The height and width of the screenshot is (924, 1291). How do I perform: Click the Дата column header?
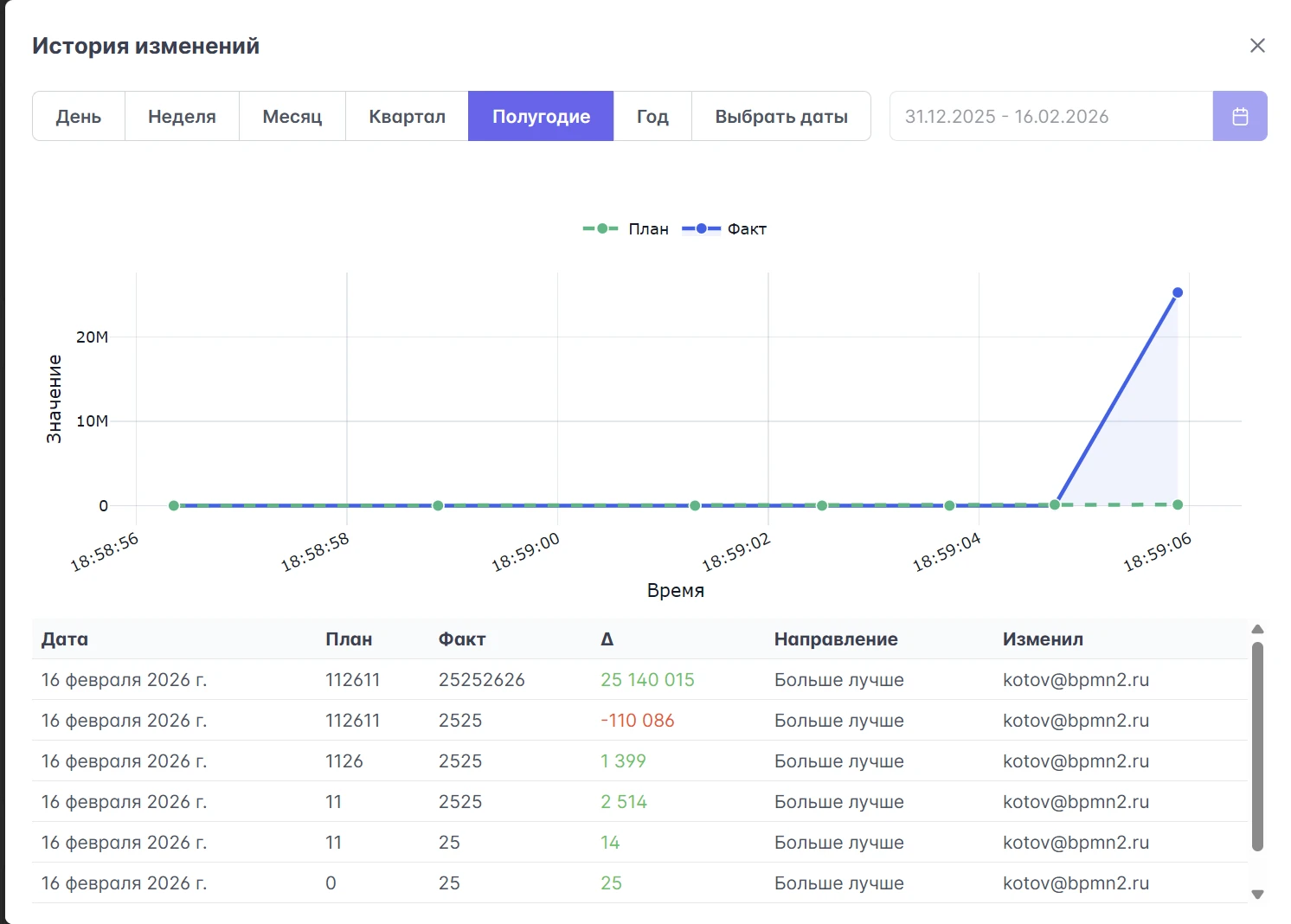pyautogui.click(x=65, y=639)
